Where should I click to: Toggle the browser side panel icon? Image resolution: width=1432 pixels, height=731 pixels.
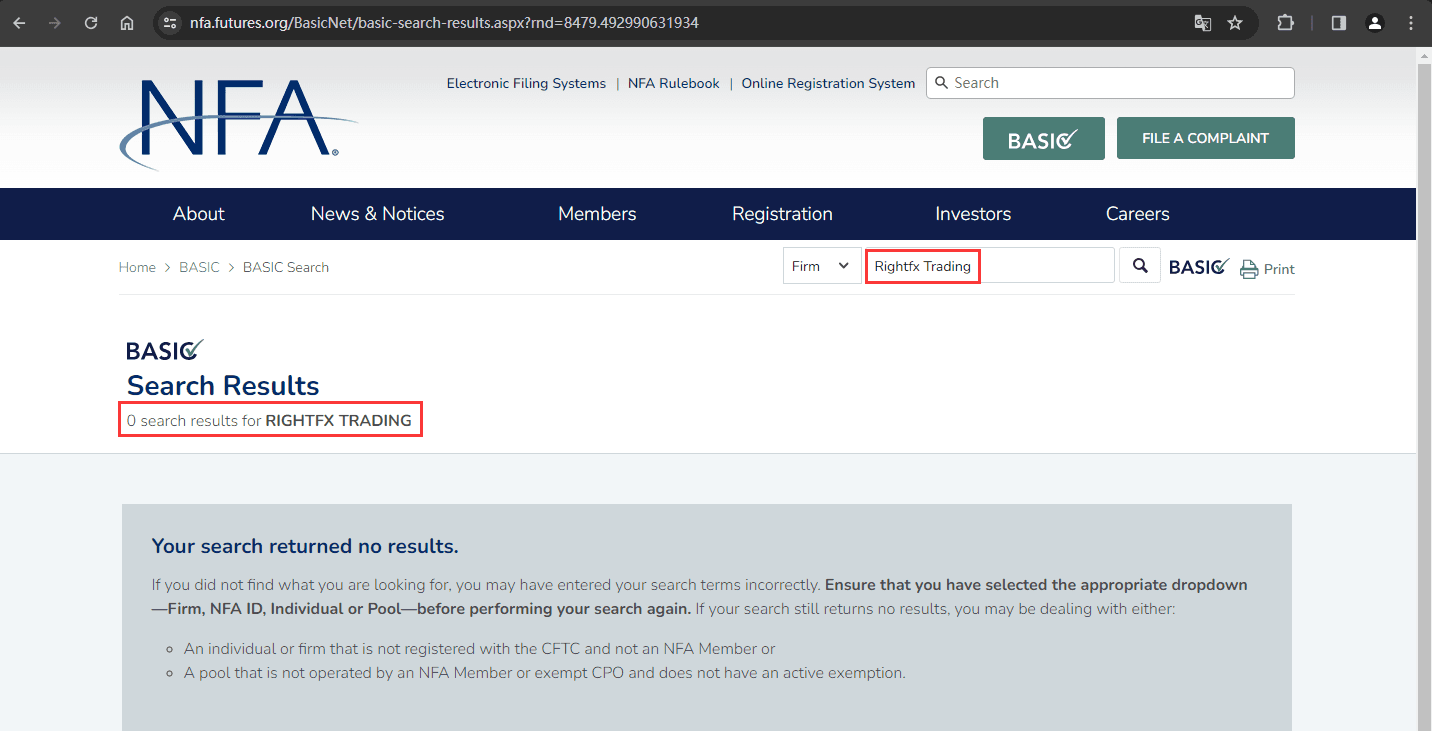point(1339,23)
